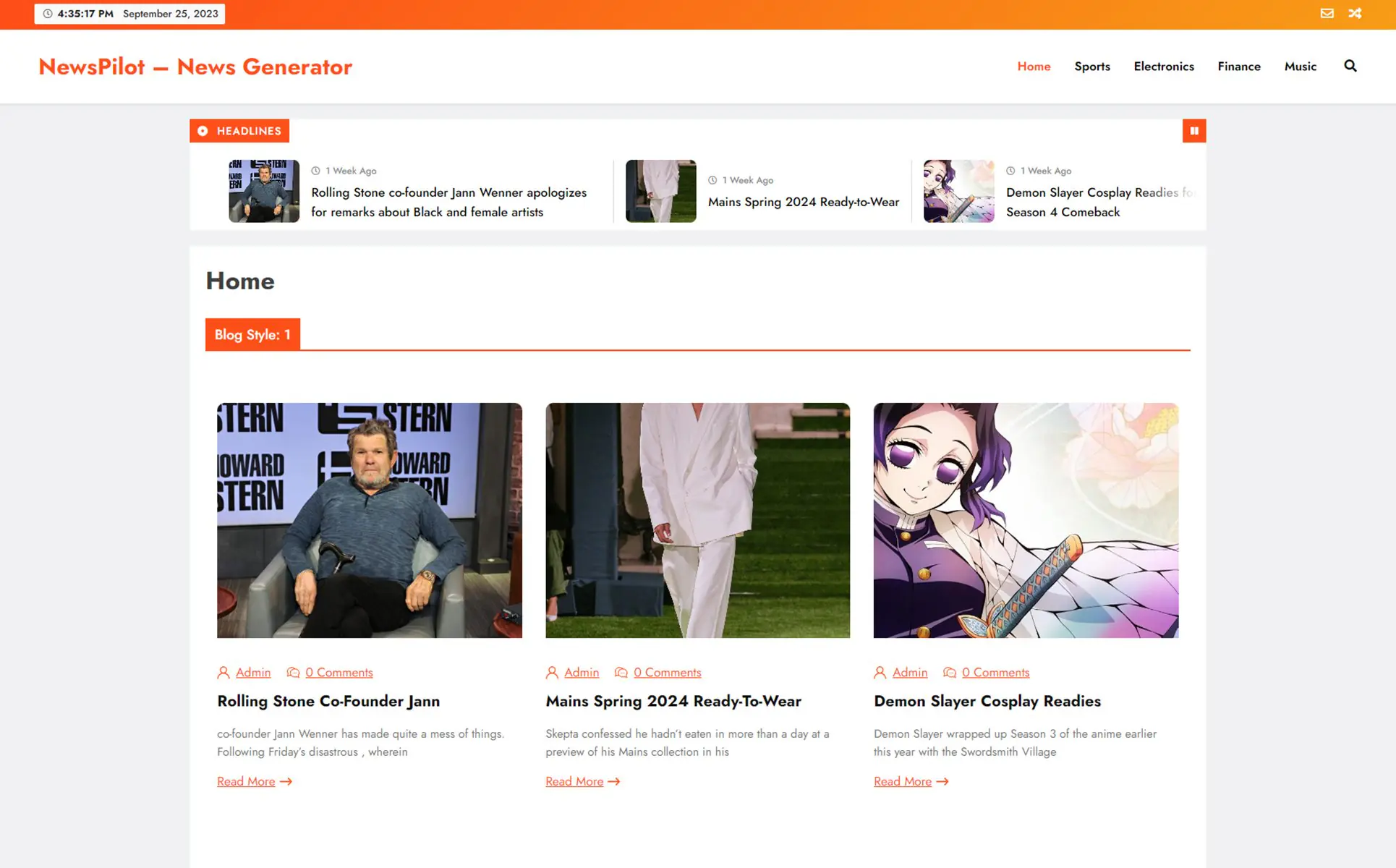1396x868 pixels.
Task: Open the Mains Spring 2024 ticker headline
Action: (x=804, y=203)
